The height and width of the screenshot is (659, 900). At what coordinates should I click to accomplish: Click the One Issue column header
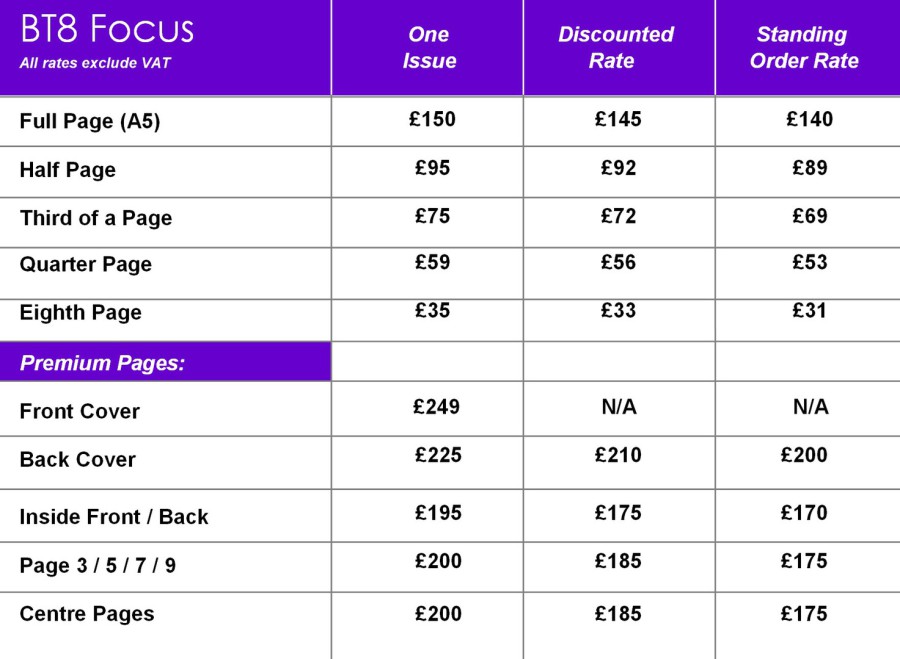429,48
